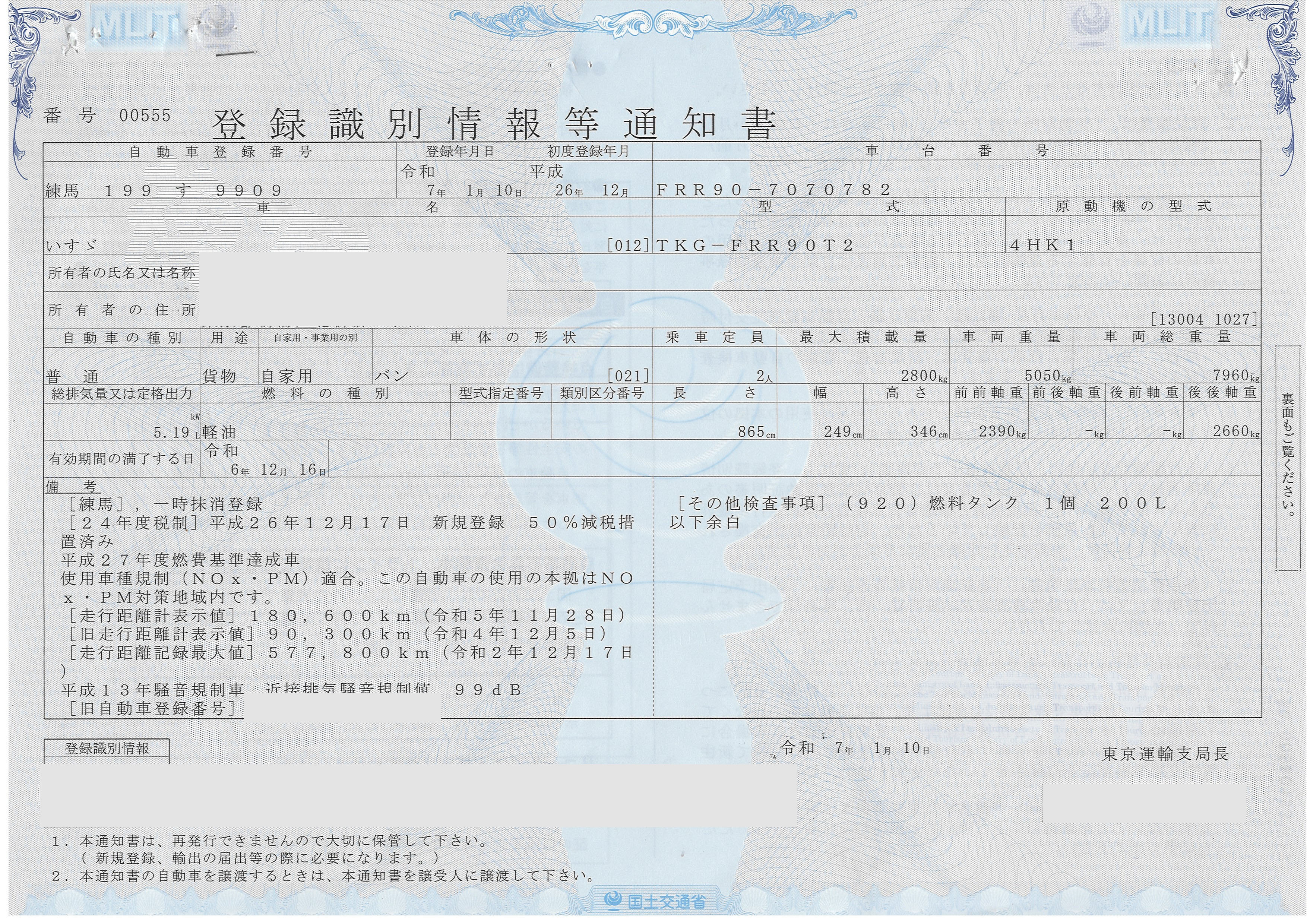Image resolution: width=1307 pixels, height=924 pixels.
Task: Select the document number 00555
Action: [x=145, y=116]
